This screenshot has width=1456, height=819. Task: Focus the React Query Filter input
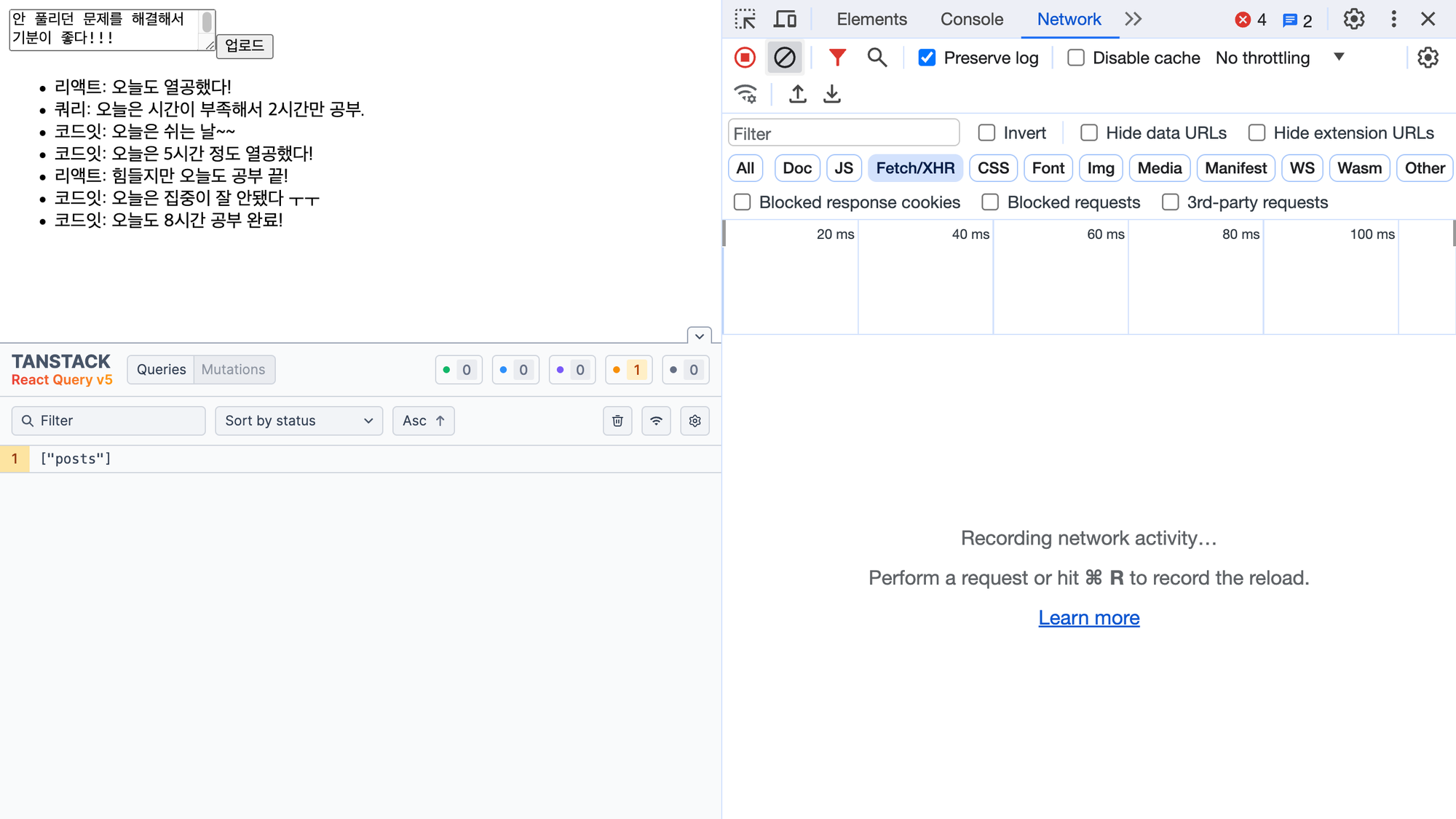point(108,421)
